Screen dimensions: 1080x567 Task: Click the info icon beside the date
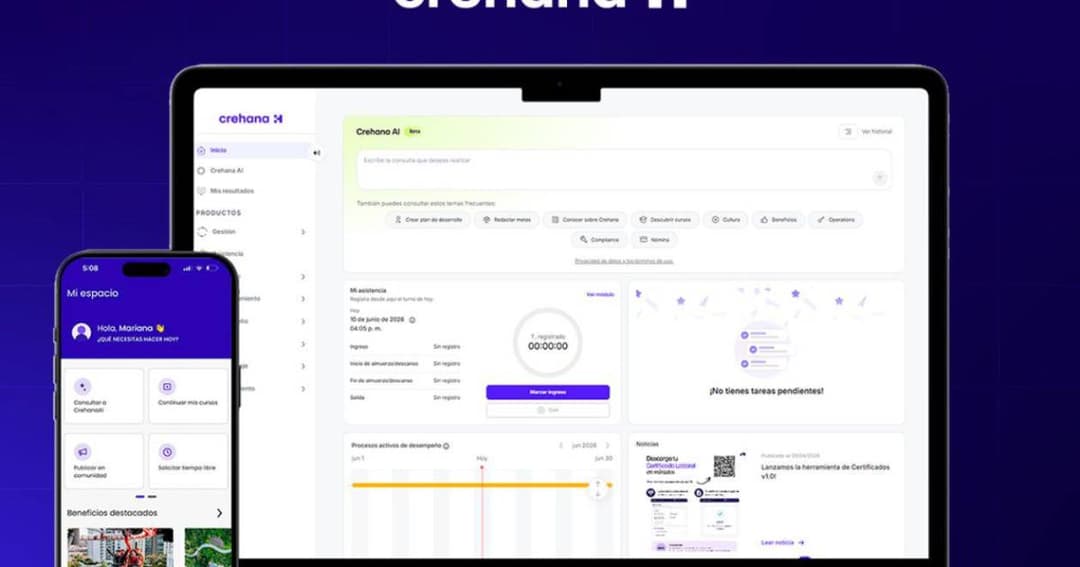413,320
